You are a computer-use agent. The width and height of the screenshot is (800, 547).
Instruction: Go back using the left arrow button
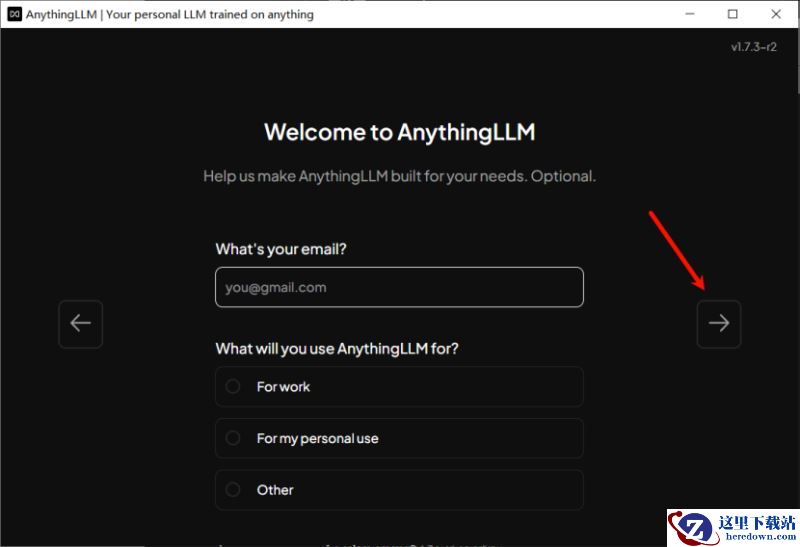point(81,324)
